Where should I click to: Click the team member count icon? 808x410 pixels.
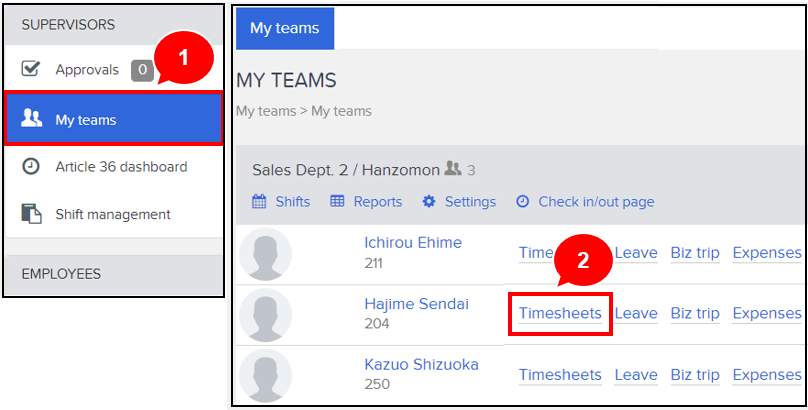pyautogui.click(x=452, y=170)
